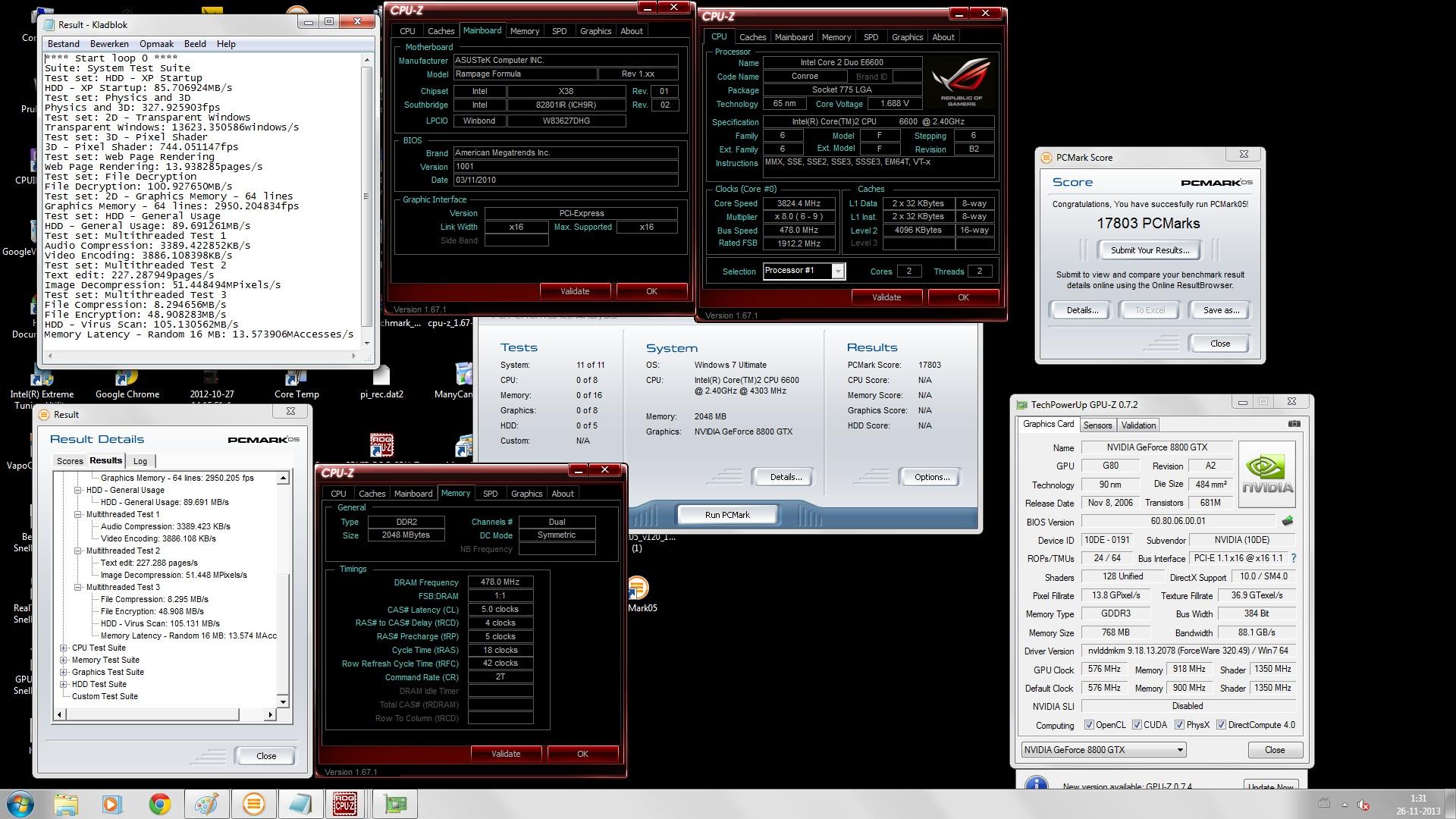This screenshot has height=819, width=1456.
Task: Switch to GPU-Z taskbar button
Action: pyautogui.click(x=394, y=804)
